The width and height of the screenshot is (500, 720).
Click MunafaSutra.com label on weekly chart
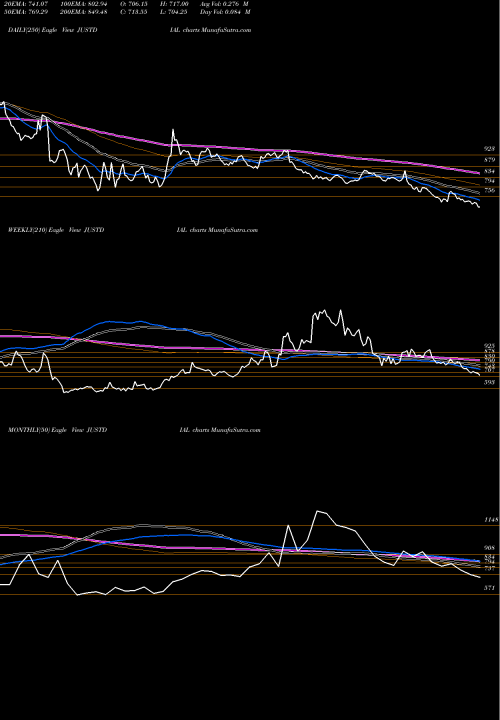[x=231, y=230]
